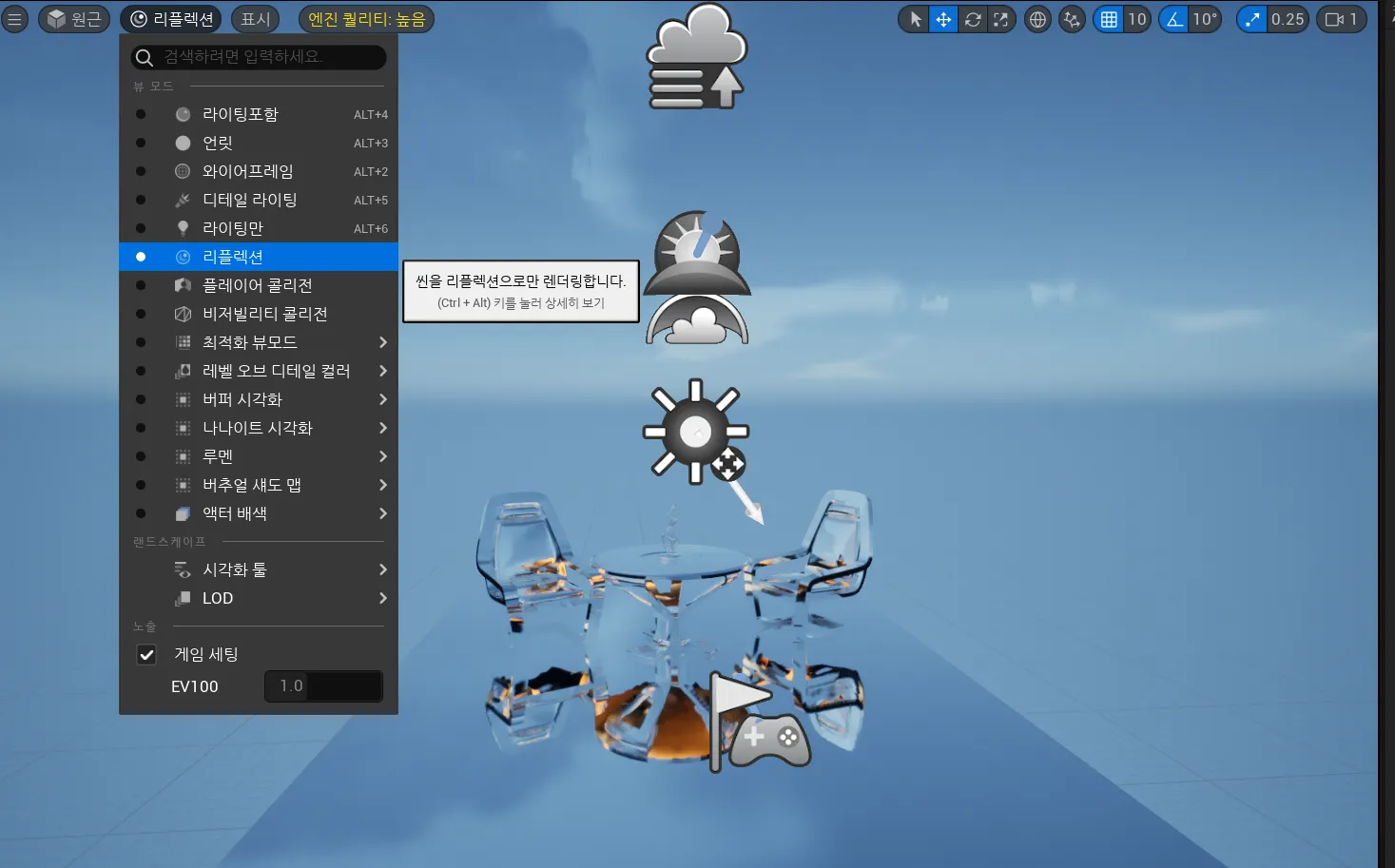
Task: Toggle the scale snapping icon
Action: point(1252,19)
